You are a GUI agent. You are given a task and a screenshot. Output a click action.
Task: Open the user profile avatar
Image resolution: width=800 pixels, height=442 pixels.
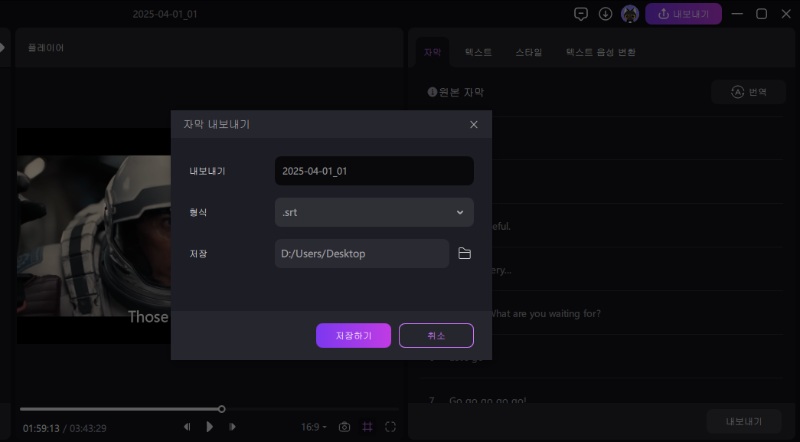click(x=630, y=14)
